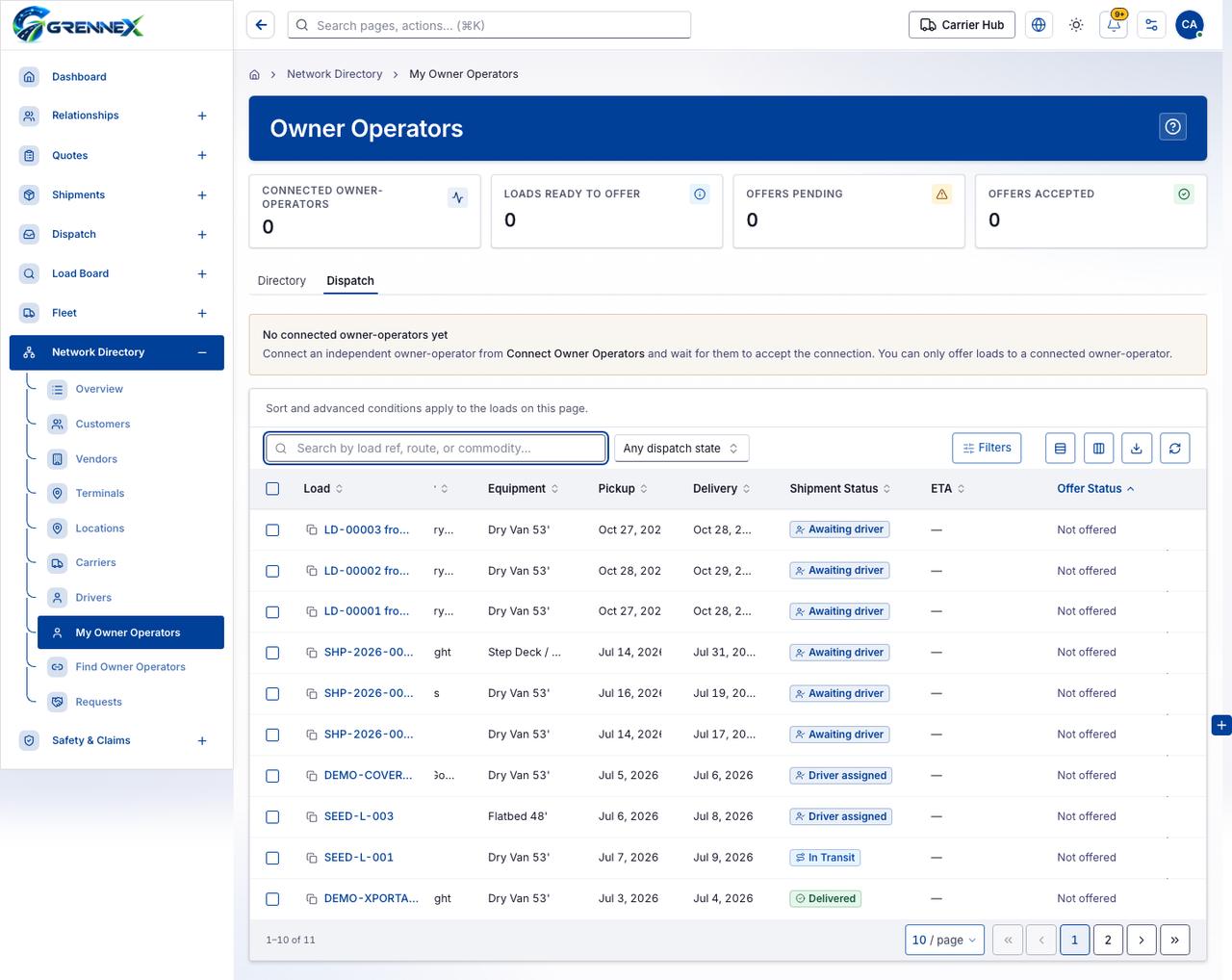Image resolution: width=1232 pixels, height=980 pixels.
Task: Click the blue plus floating side button
Action: click(1221, 725)
